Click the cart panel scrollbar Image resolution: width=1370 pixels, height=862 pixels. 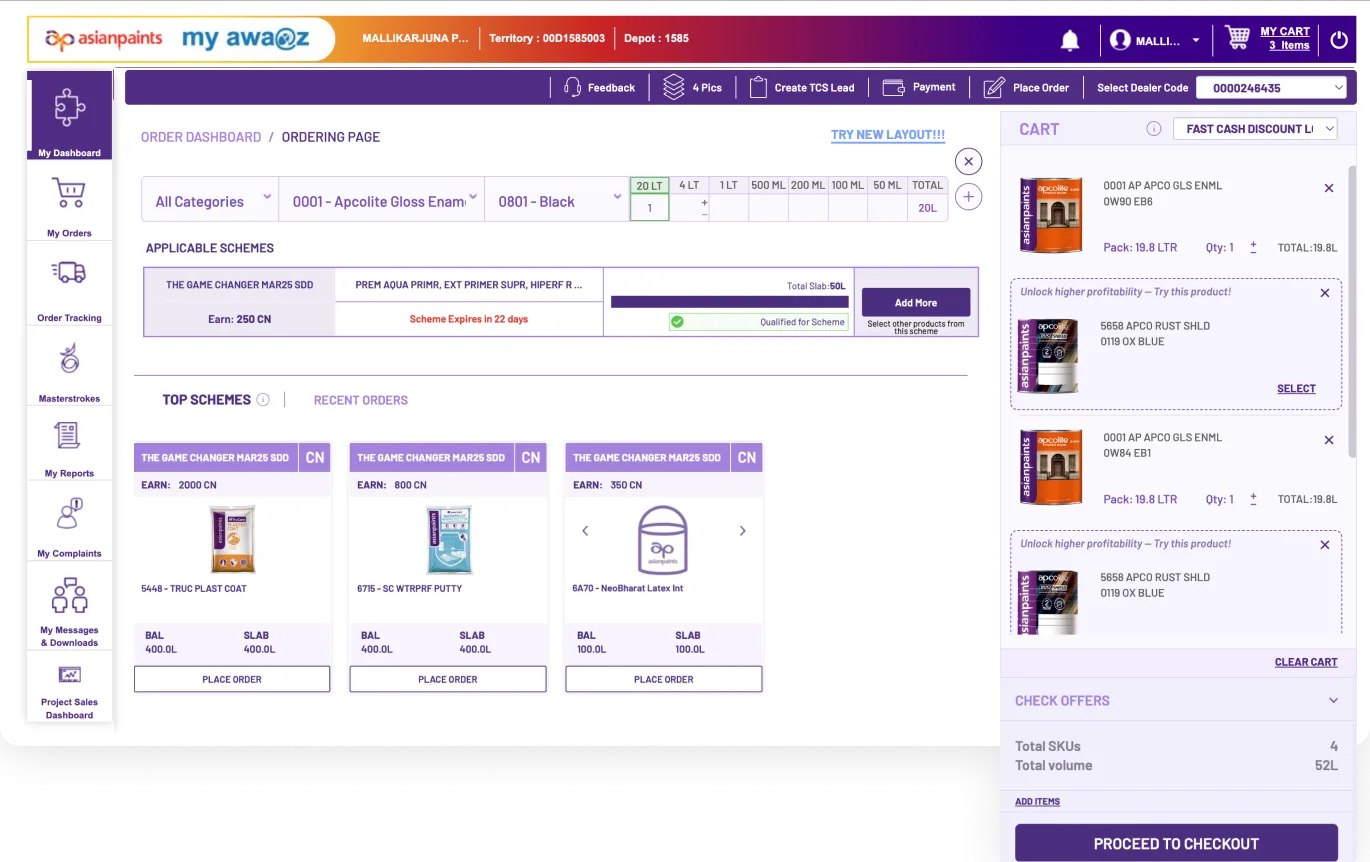pos(1353,310)
